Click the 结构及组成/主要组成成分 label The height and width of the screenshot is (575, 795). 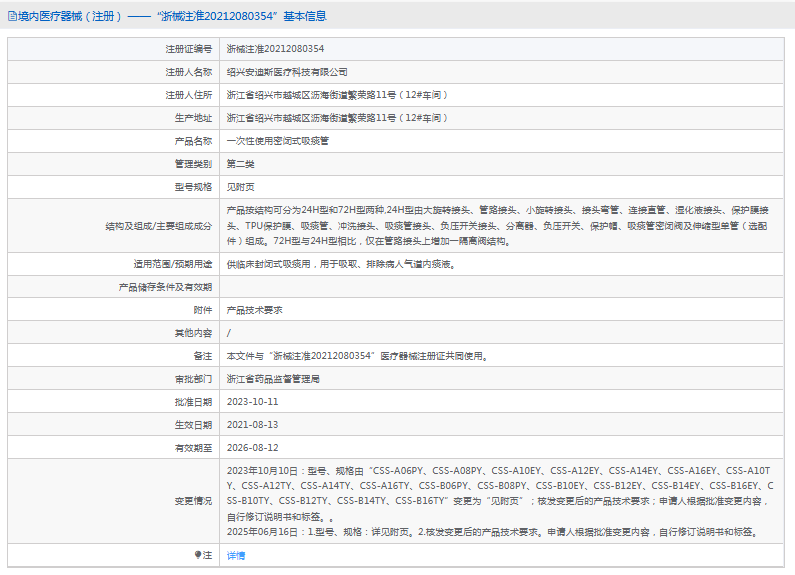coord(159,226)
